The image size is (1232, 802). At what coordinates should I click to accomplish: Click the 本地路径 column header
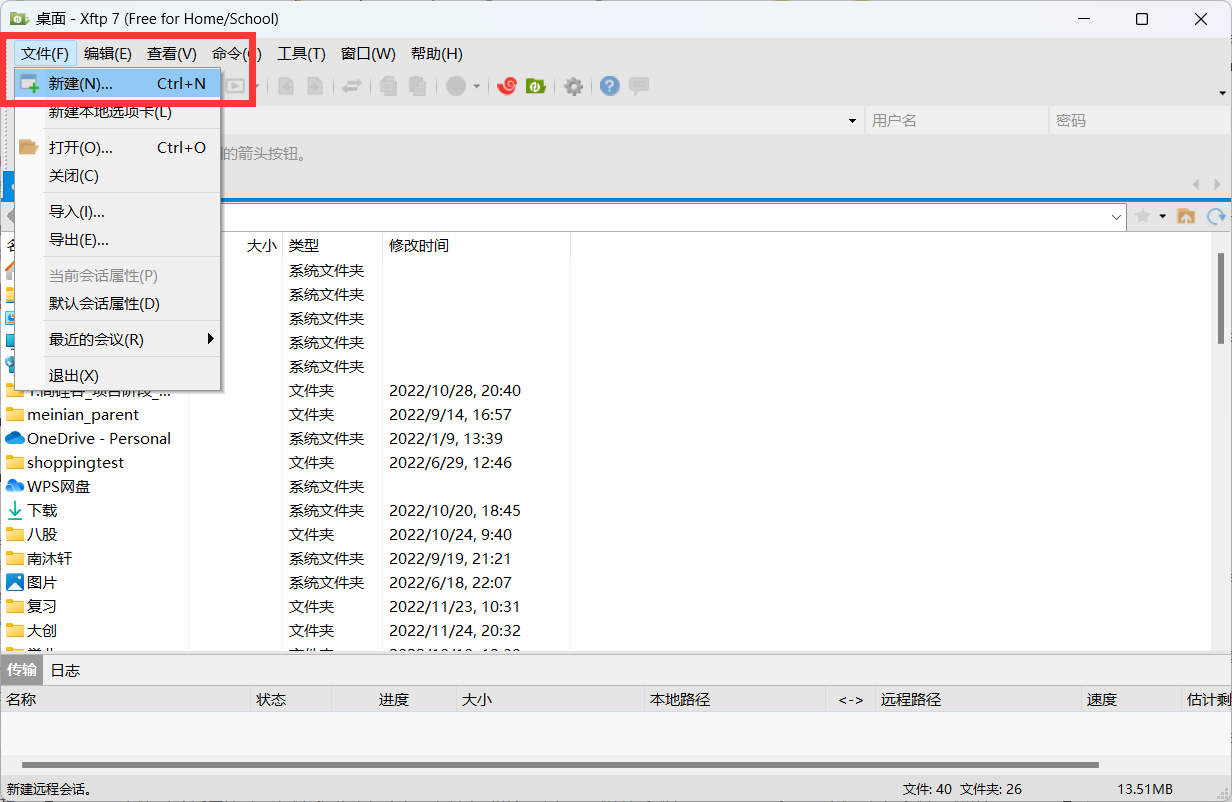click(735, 700)
